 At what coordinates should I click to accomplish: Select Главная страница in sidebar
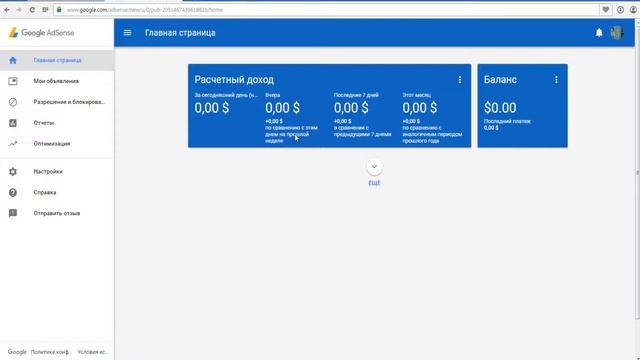pos(57,60)
